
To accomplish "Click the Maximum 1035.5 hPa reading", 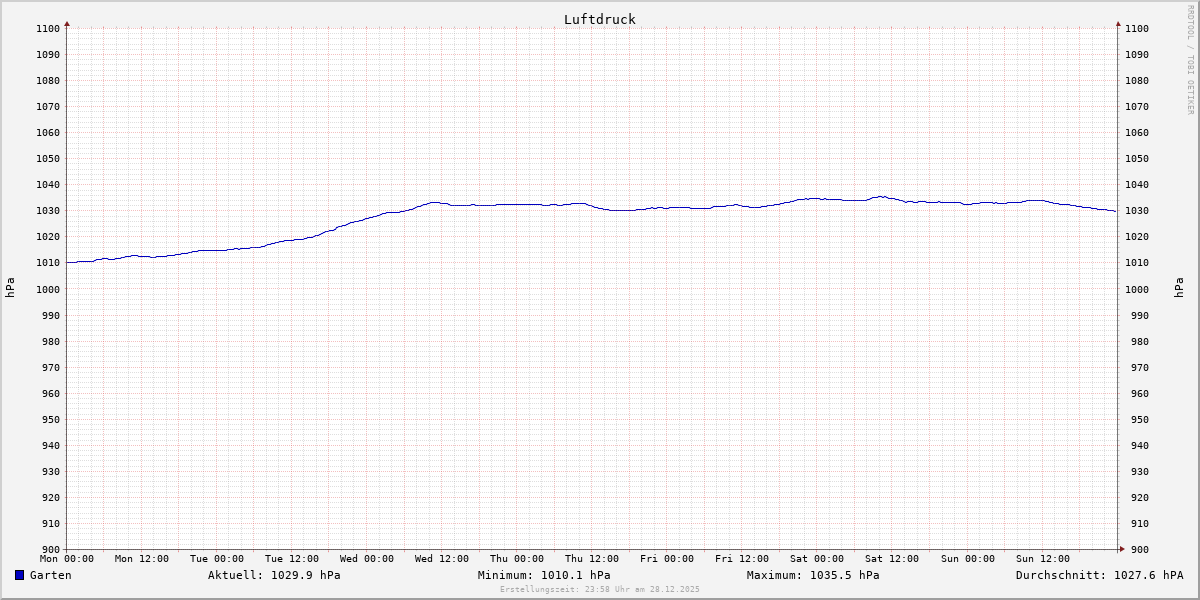I will pyautogui.click(x=813, y=575).
